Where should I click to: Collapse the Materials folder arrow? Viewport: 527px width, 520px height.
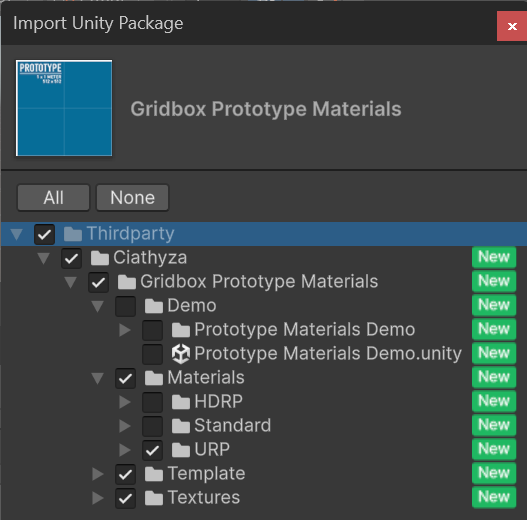click(98, 378)
